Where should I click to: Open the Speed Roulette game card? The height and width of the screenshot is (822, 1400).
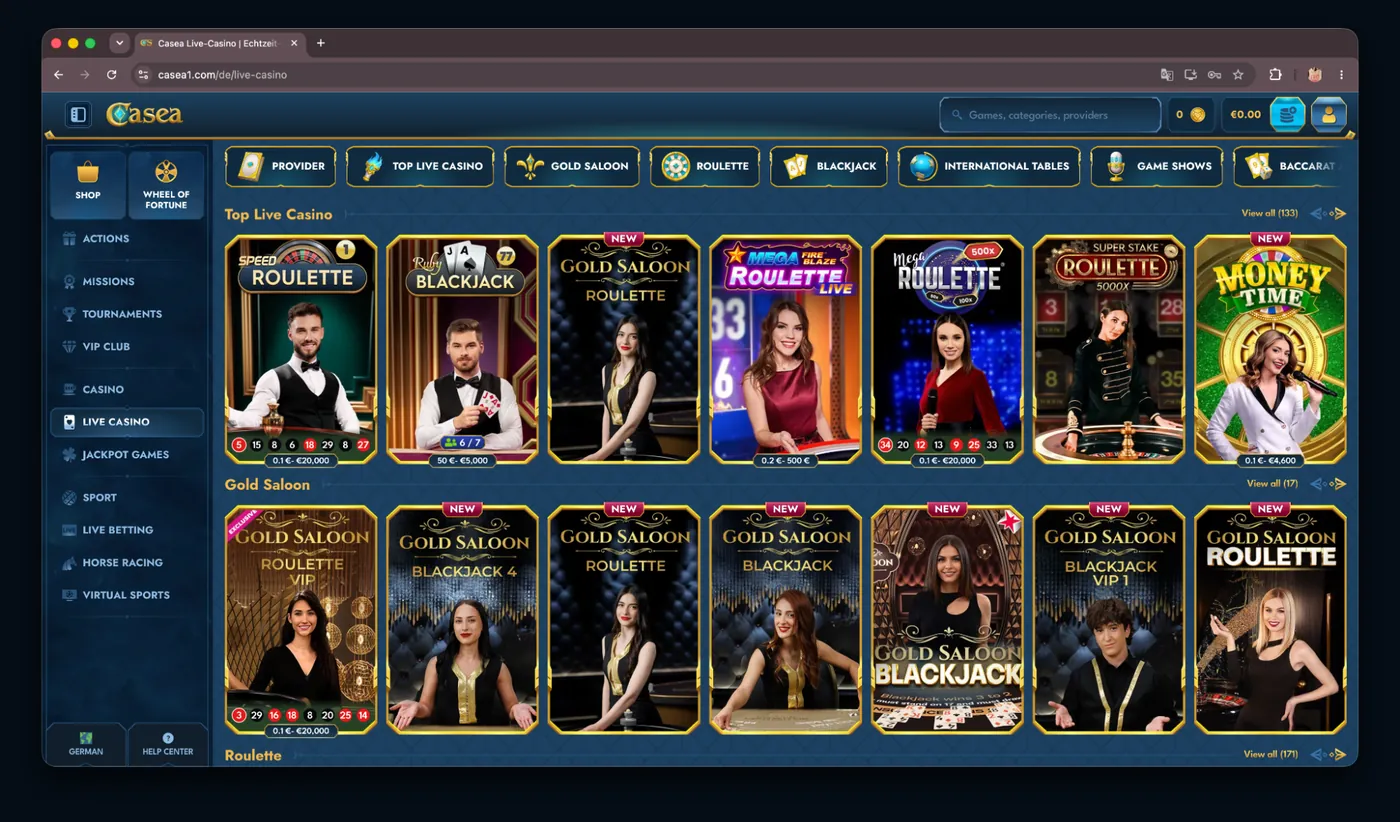tap(301, 349)
